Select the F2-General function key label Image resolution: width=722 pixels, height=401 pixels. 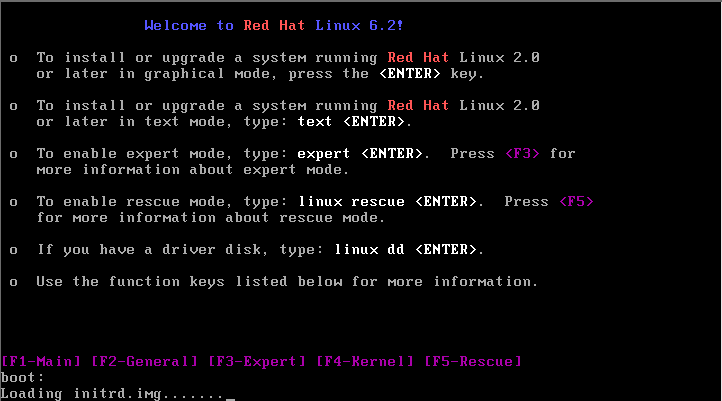click(145, 361)
